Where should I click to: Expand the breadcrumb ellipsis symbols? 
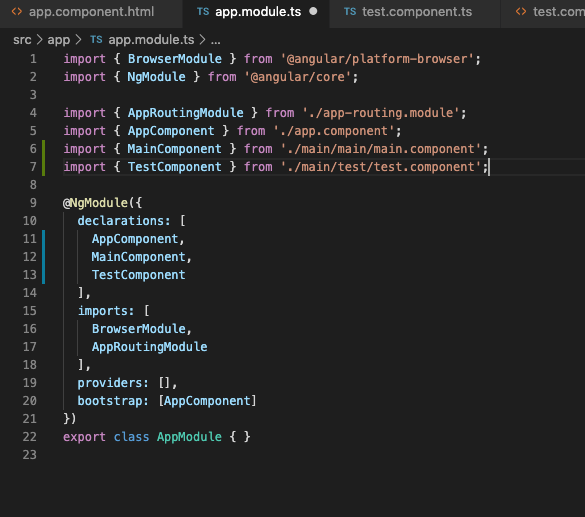pyautogui.click(x=216, y=40)
